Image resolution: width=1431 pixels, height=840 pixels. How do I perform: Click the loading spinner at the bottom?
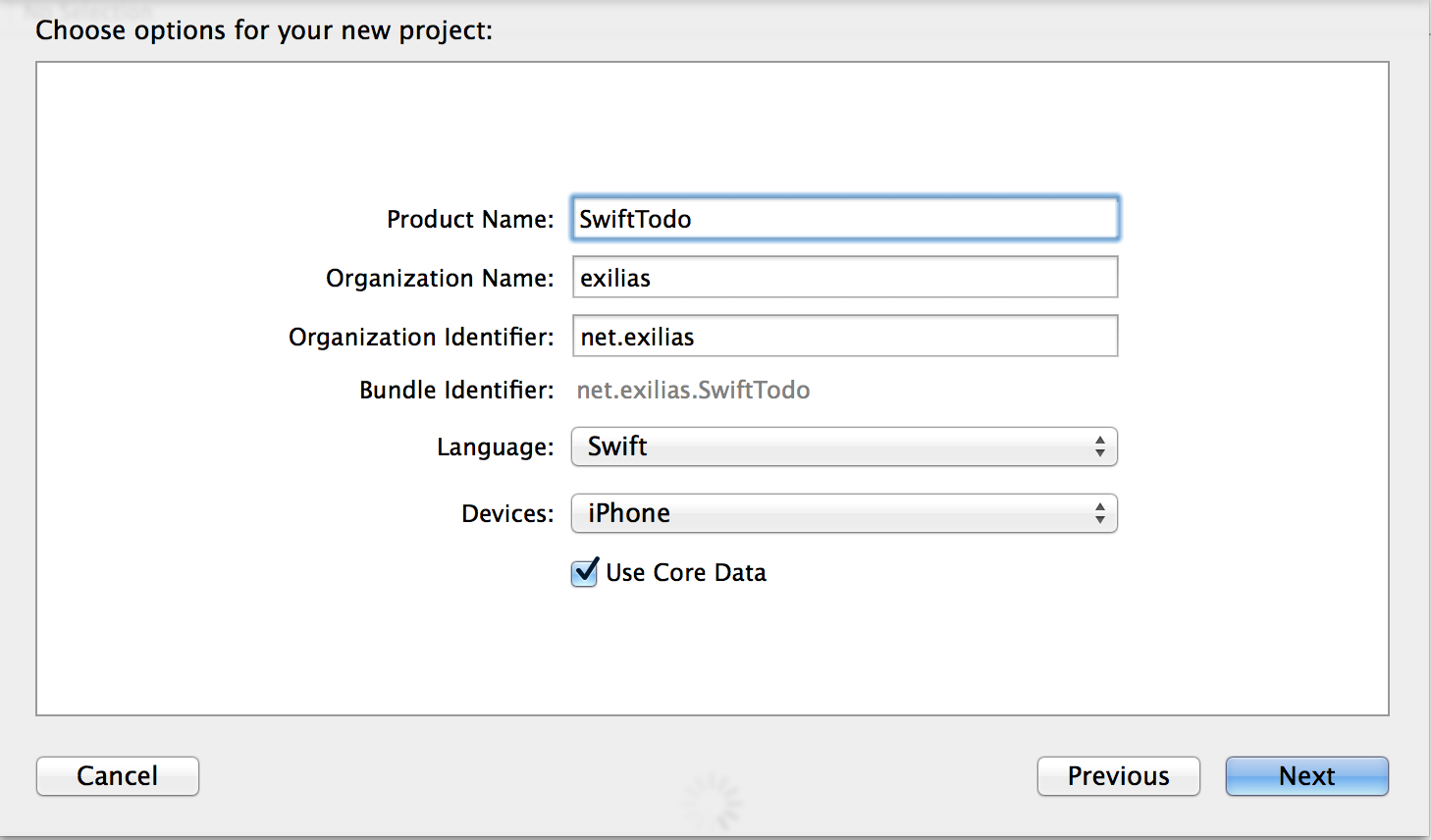[x=714, y=801]
